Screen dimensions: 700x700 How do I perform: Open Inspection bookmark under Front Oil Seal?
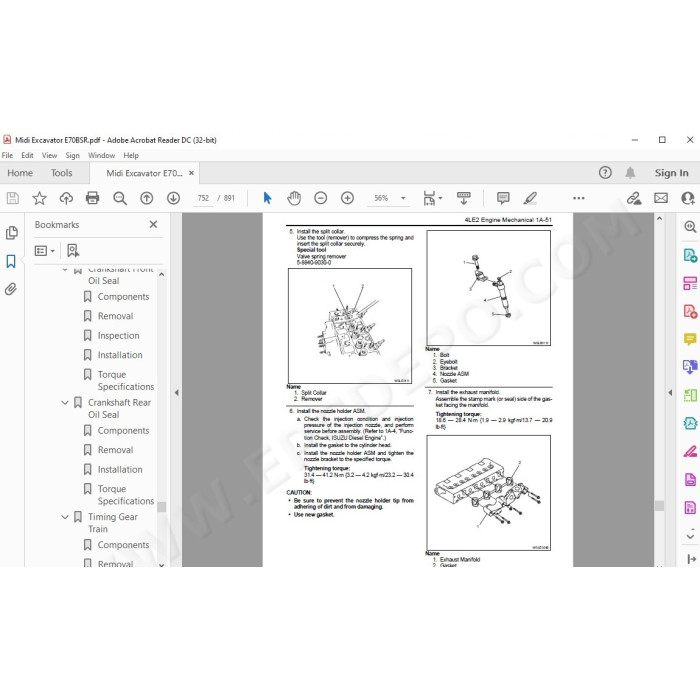pyautogui.click(x=118, y=336)
